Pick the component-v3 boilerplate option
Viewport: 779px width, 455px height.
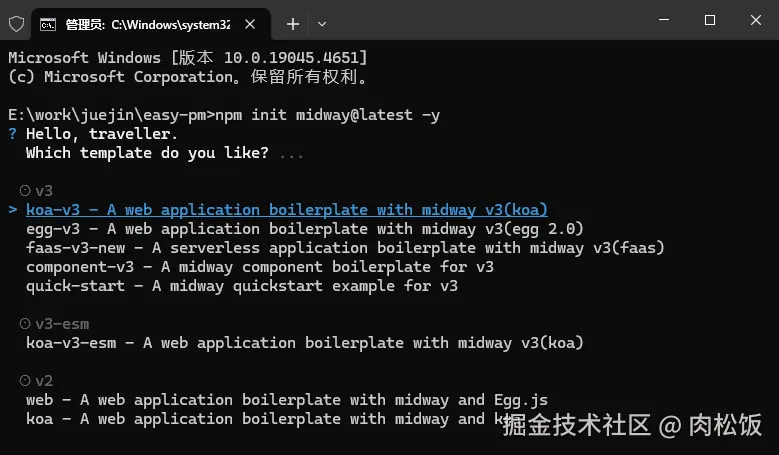[260, 267]
